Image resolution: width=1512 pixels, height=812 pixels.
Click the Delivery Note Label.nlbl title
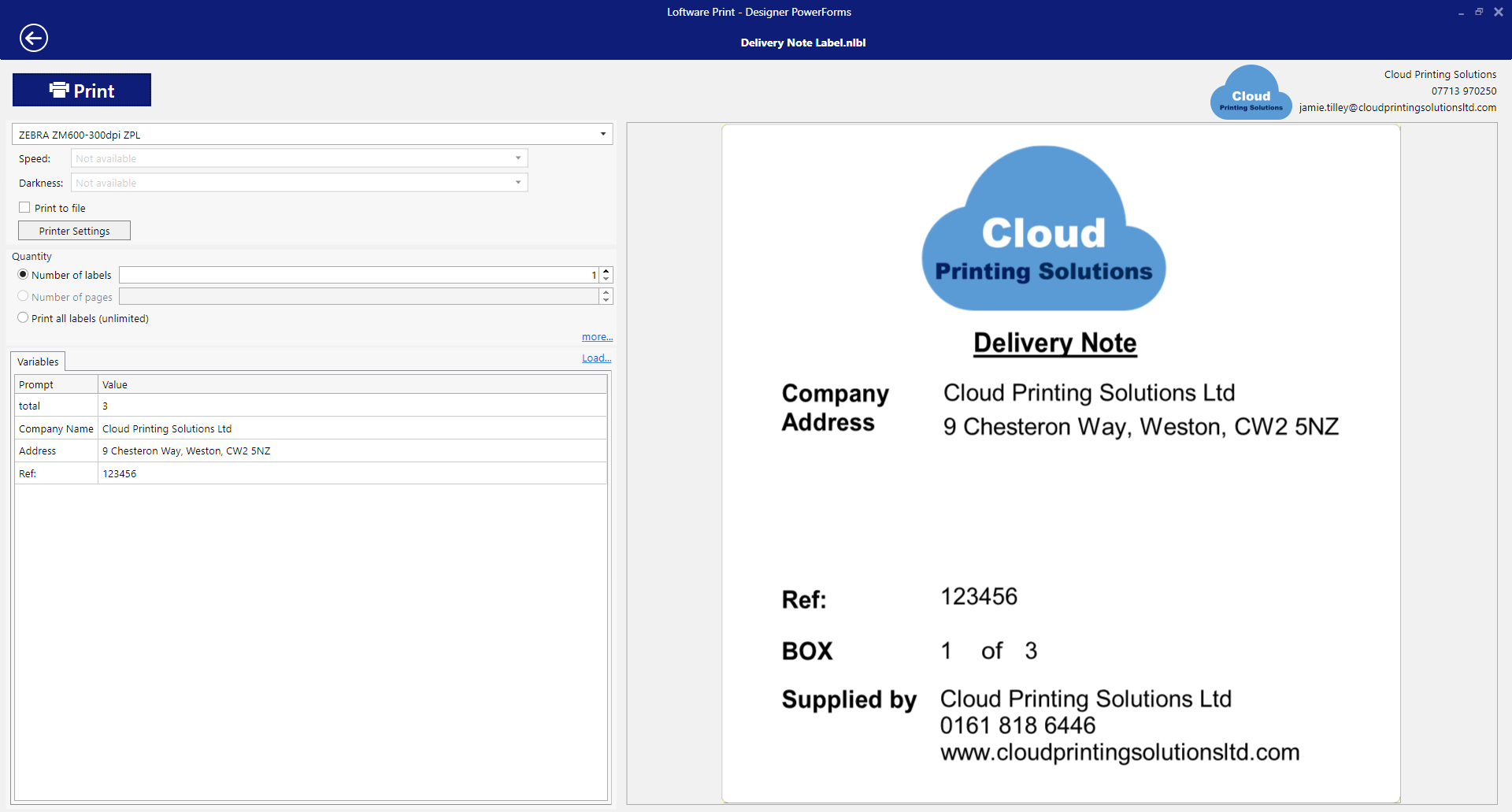coord(802,43)
